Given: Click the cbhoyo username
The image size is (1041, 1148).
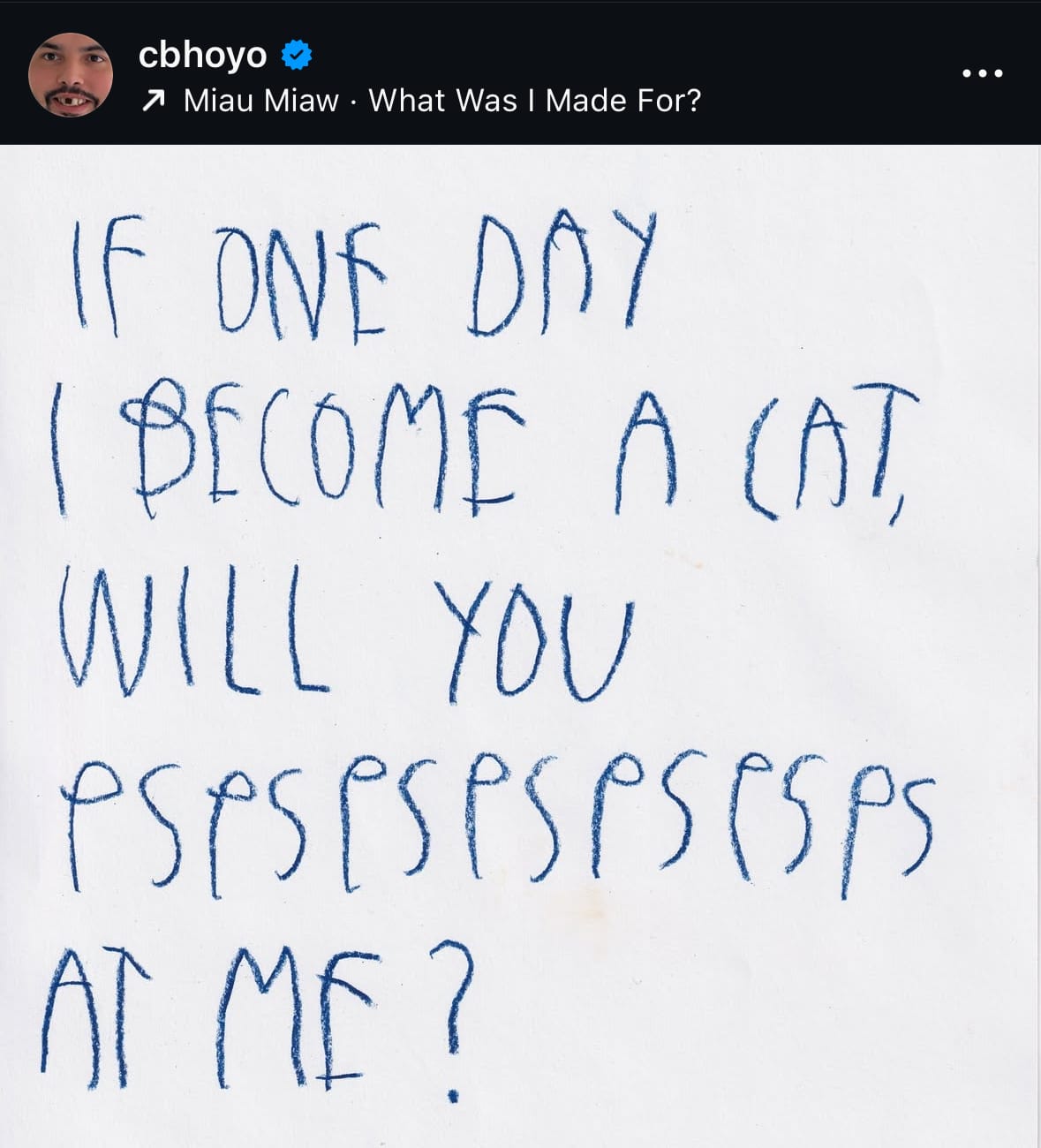Looking at the screenshot, I should [x=202, y=55].
